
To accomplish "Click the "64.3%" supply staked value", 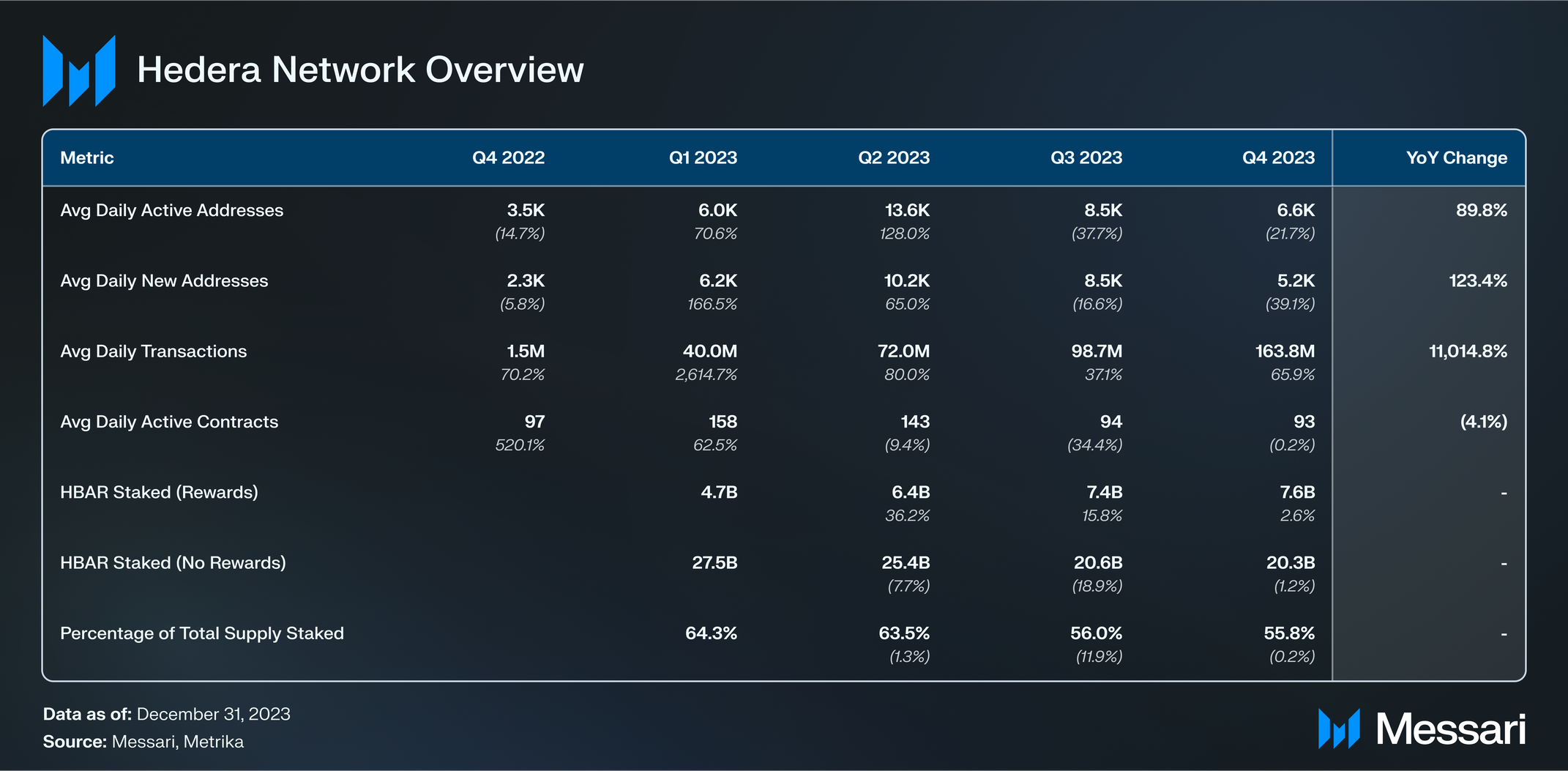I will coord(712,633).
